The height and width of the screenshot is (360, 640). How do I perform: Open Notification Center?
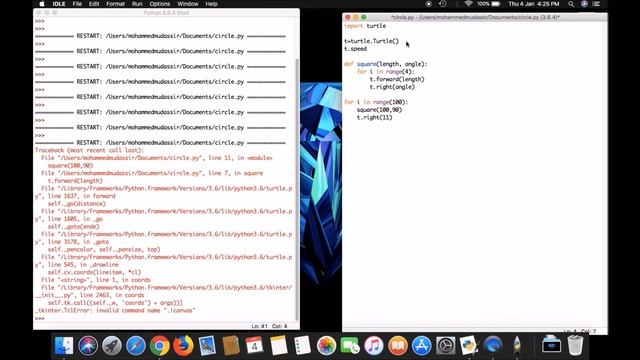[x=596, y=4]
